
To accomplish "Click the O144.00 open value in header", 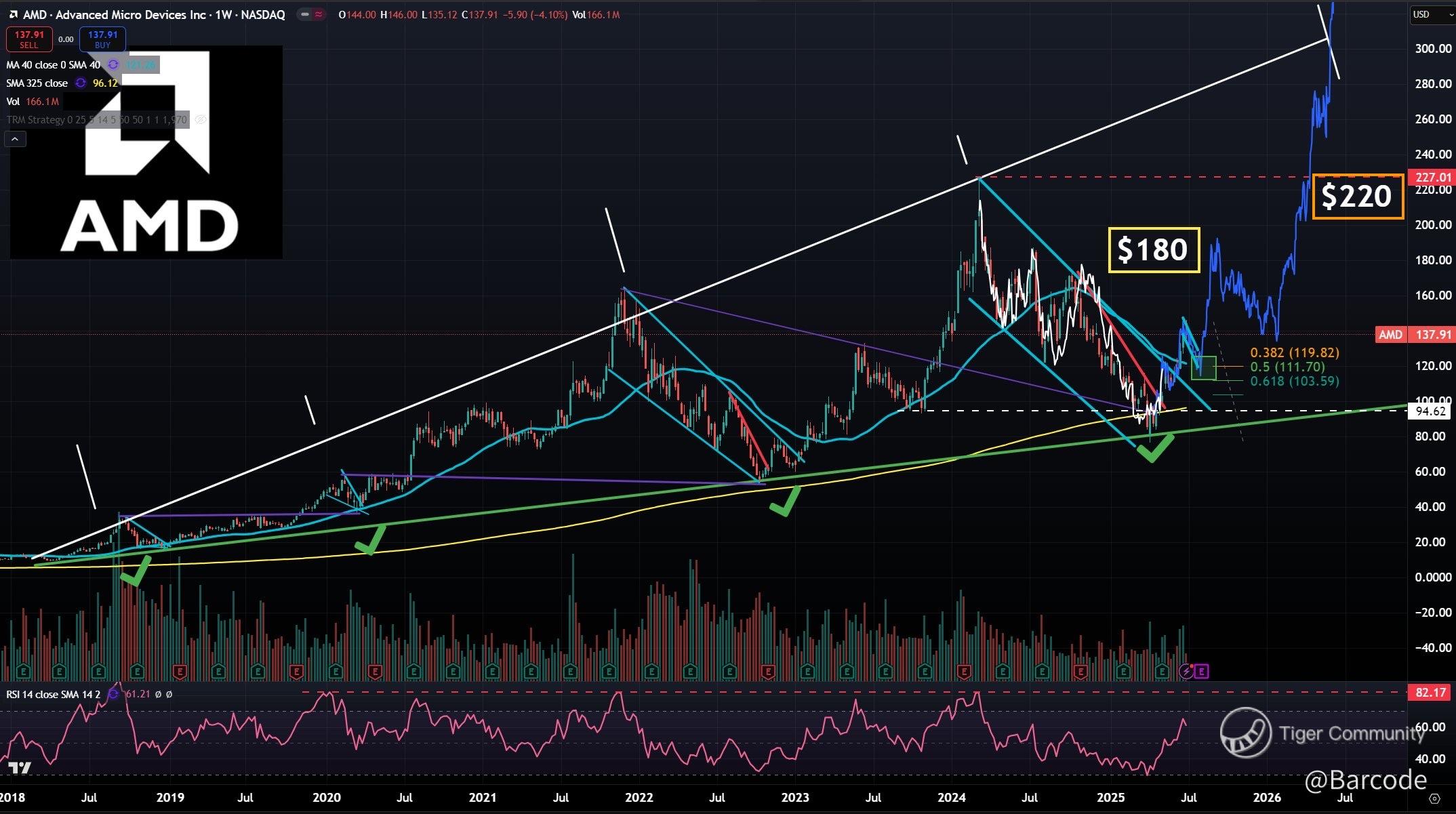I will (357, 14).
